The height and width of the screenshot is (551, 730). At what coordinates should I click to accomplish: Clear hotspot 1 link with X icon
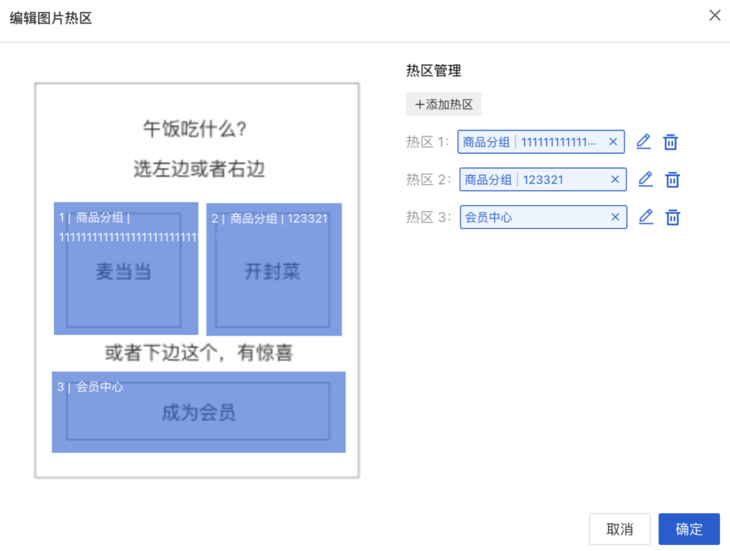pos(613,142)
